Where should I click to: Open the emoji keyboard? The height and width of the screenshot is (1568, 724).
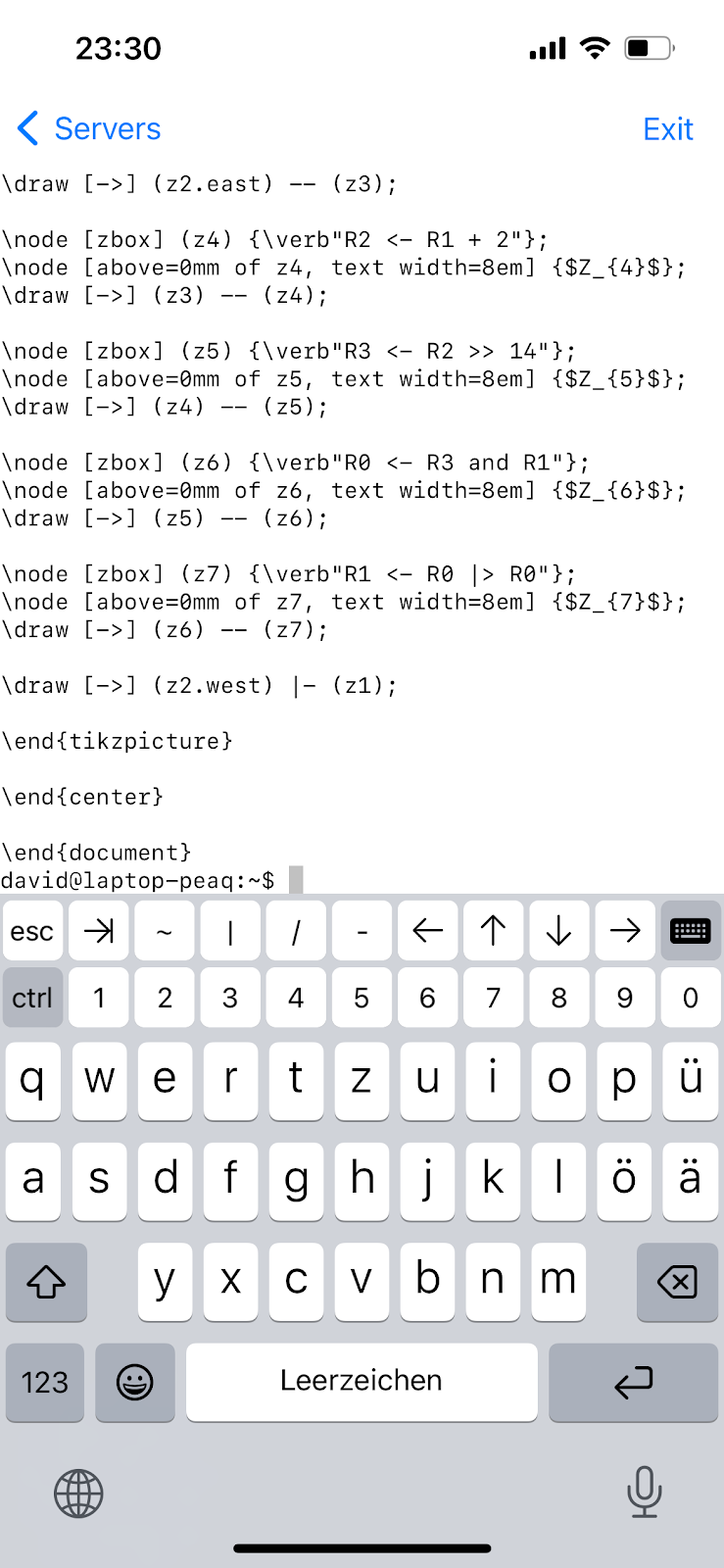pyautogui.click(x=134, y=1382)
